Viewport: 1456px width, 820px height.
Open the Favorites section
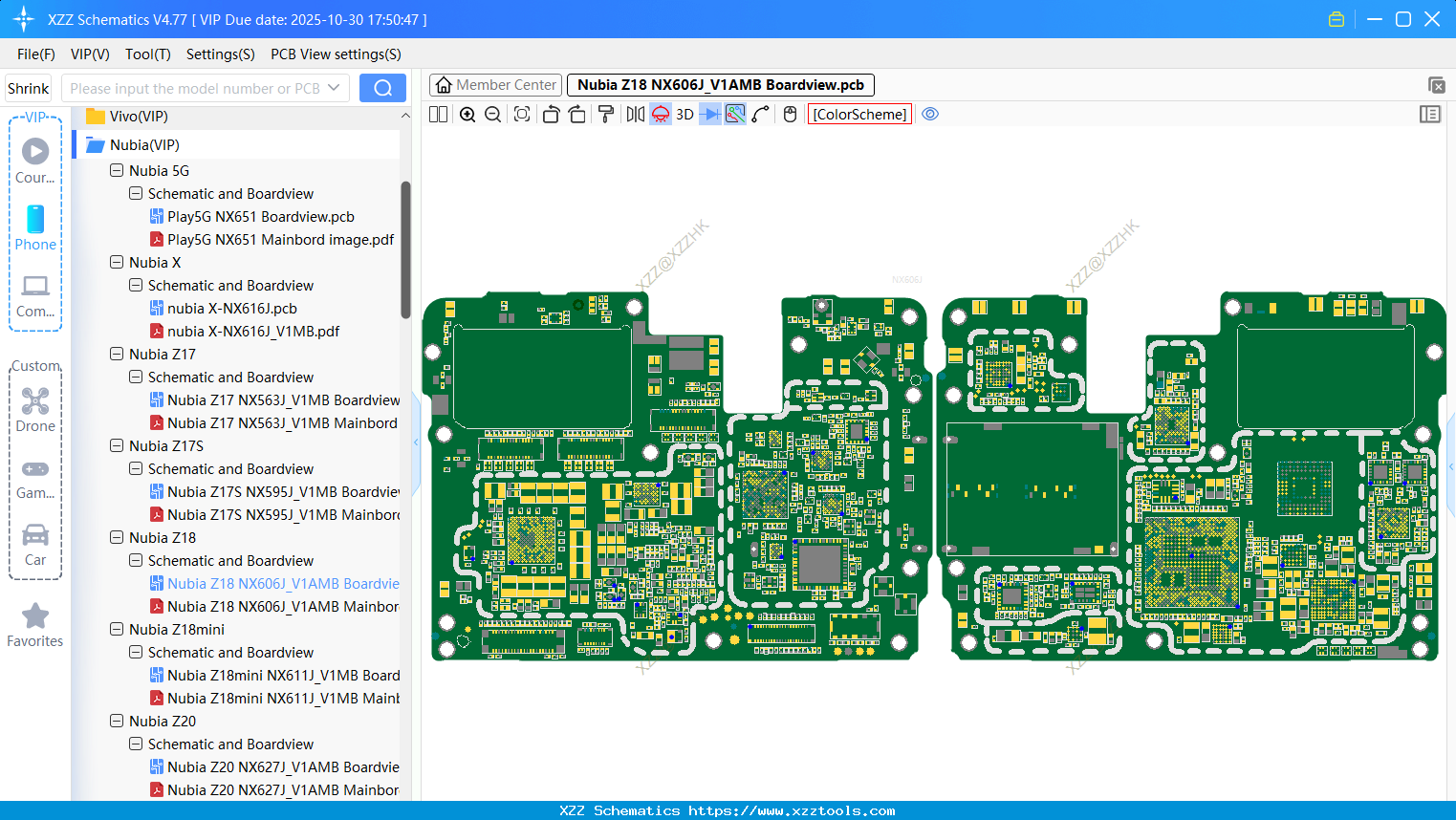pyautogui.click(x=35, y=625)
